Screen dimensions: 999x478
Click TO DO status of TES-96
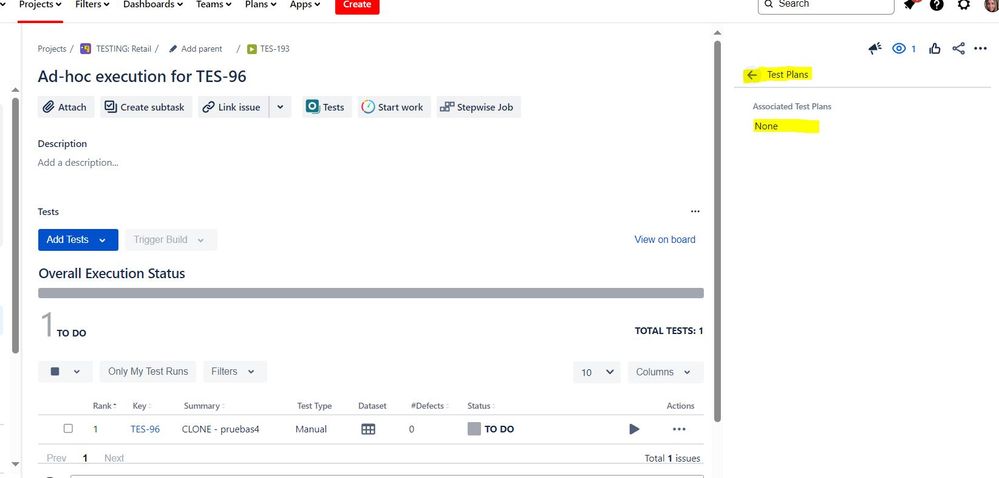[491, 430]
